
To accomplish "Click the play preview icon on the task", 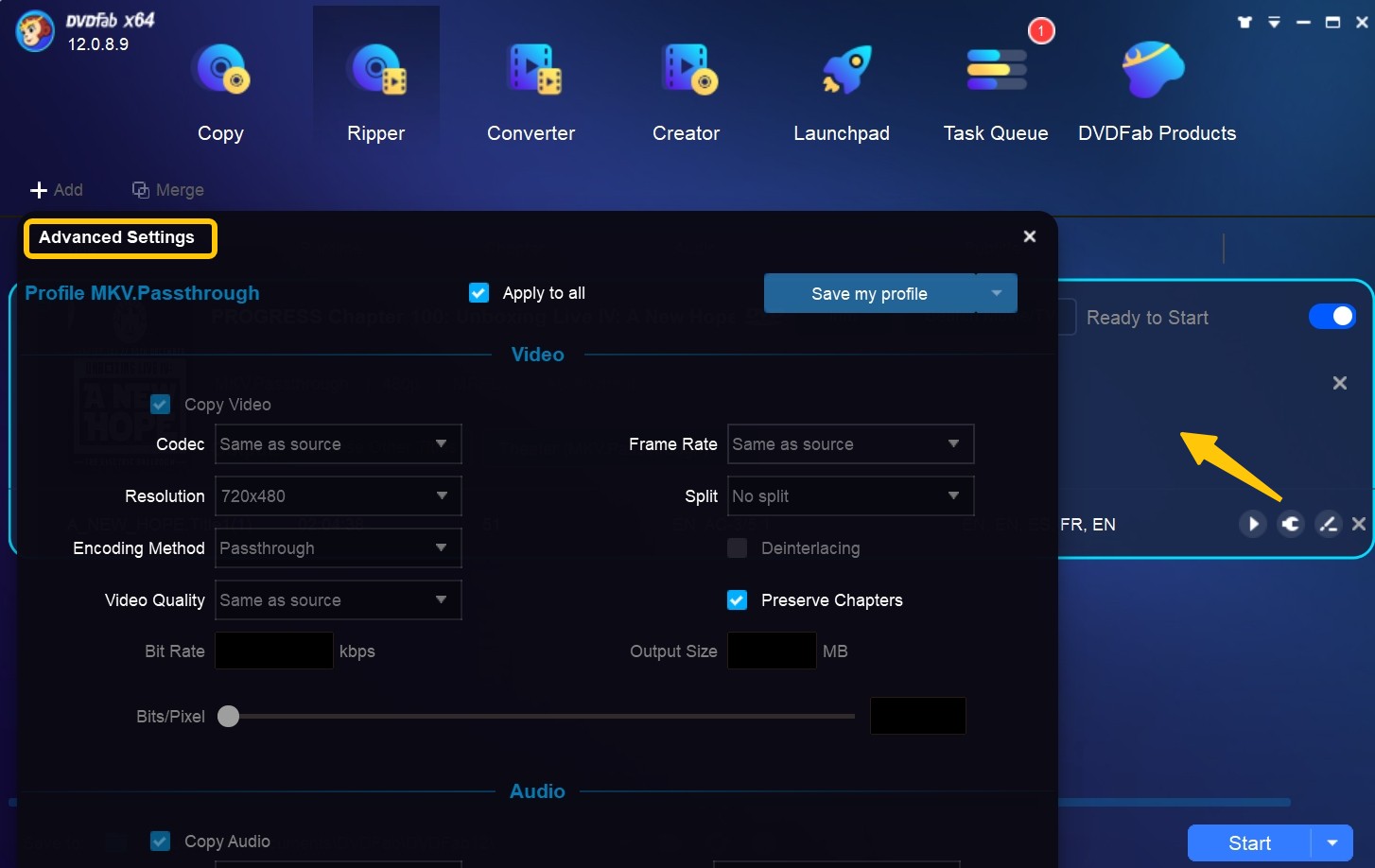I will [1253, 524].
